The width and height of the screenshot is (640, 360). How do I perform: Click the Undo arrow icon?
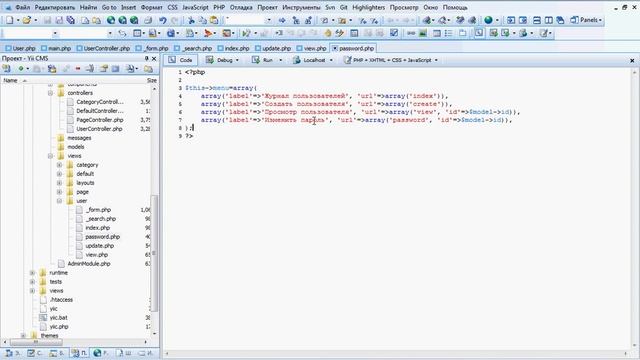click(x=163, y=20)
